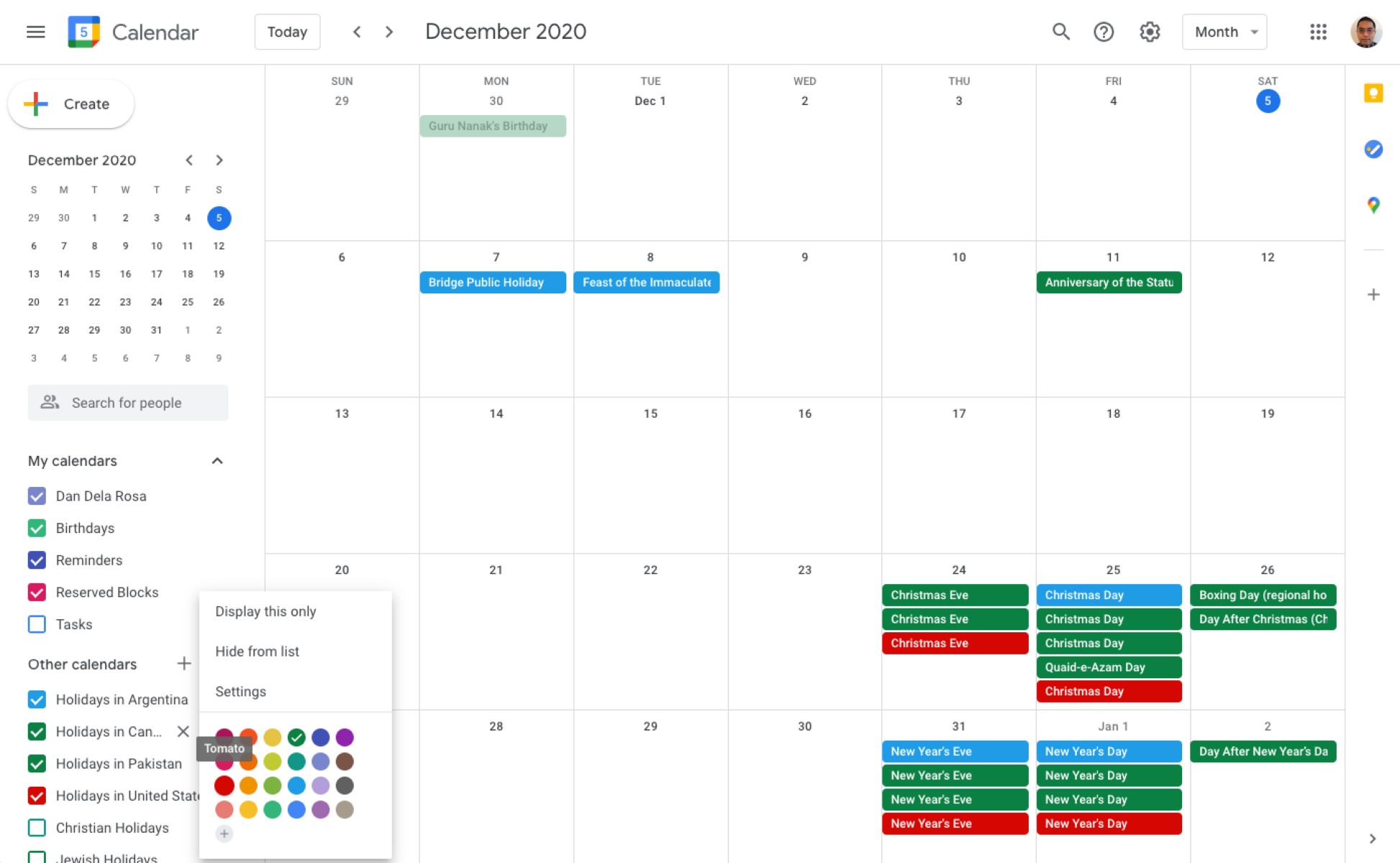Open Help via the question mark icon

[1103, 32]
